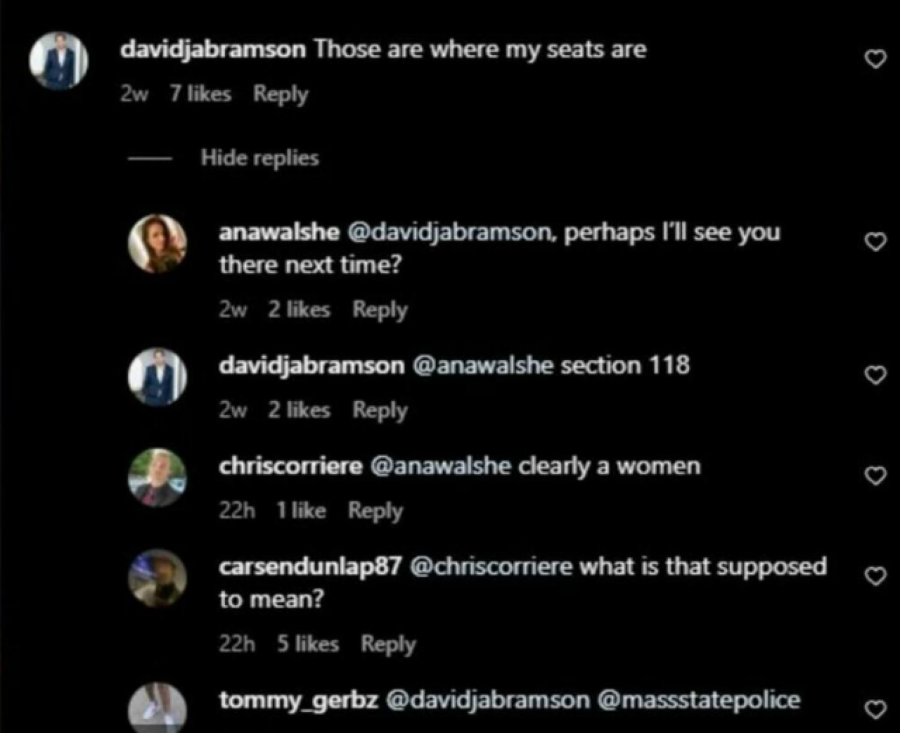This screenshot has height=733, width=900.
Task: Open carsendunlap87's profile avatar
Action: (157, 578)
